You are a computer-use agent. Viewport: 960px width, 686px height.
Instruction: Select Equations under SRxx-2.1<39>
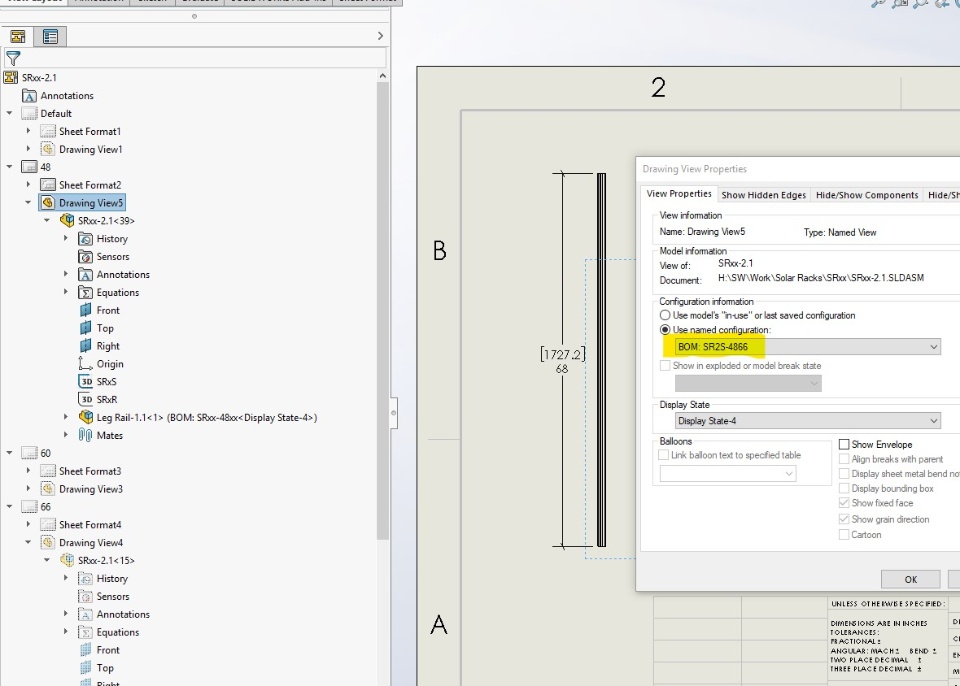pyautogui.click(x=118, y=292)
